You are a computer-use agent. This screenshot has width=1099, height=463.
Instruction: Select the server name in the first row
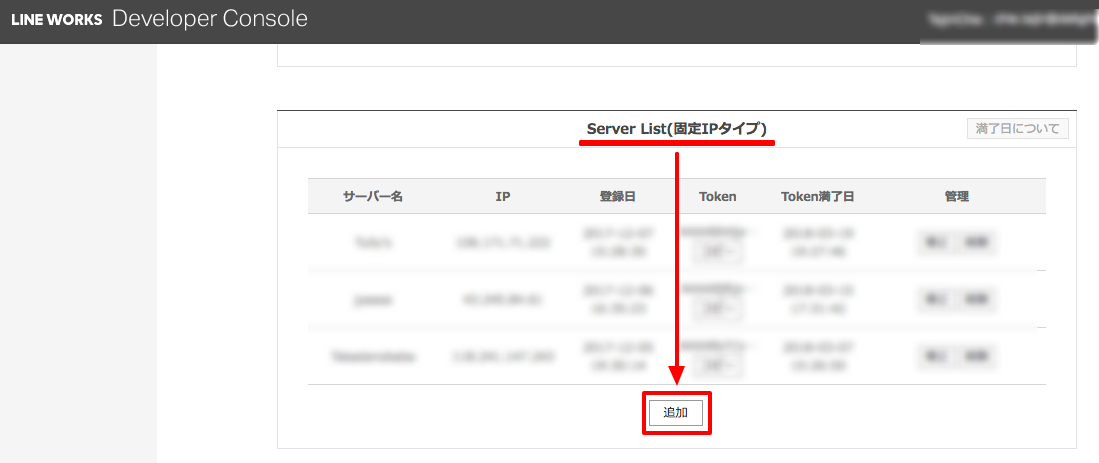[372, 242]
